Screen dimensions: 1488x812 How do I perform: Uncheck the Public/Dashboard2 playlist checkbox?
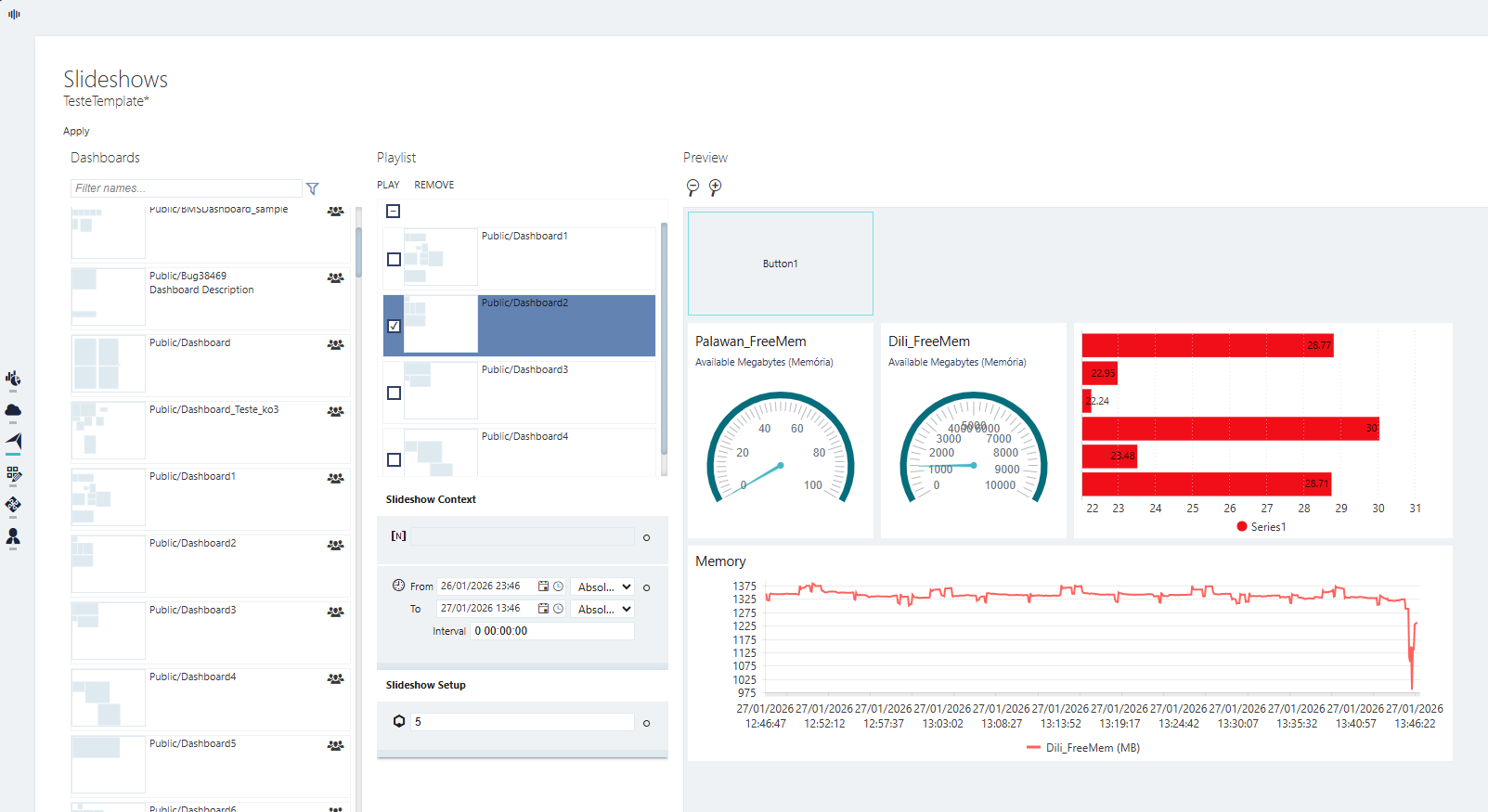pyautogui.click(x=394, y=326)
